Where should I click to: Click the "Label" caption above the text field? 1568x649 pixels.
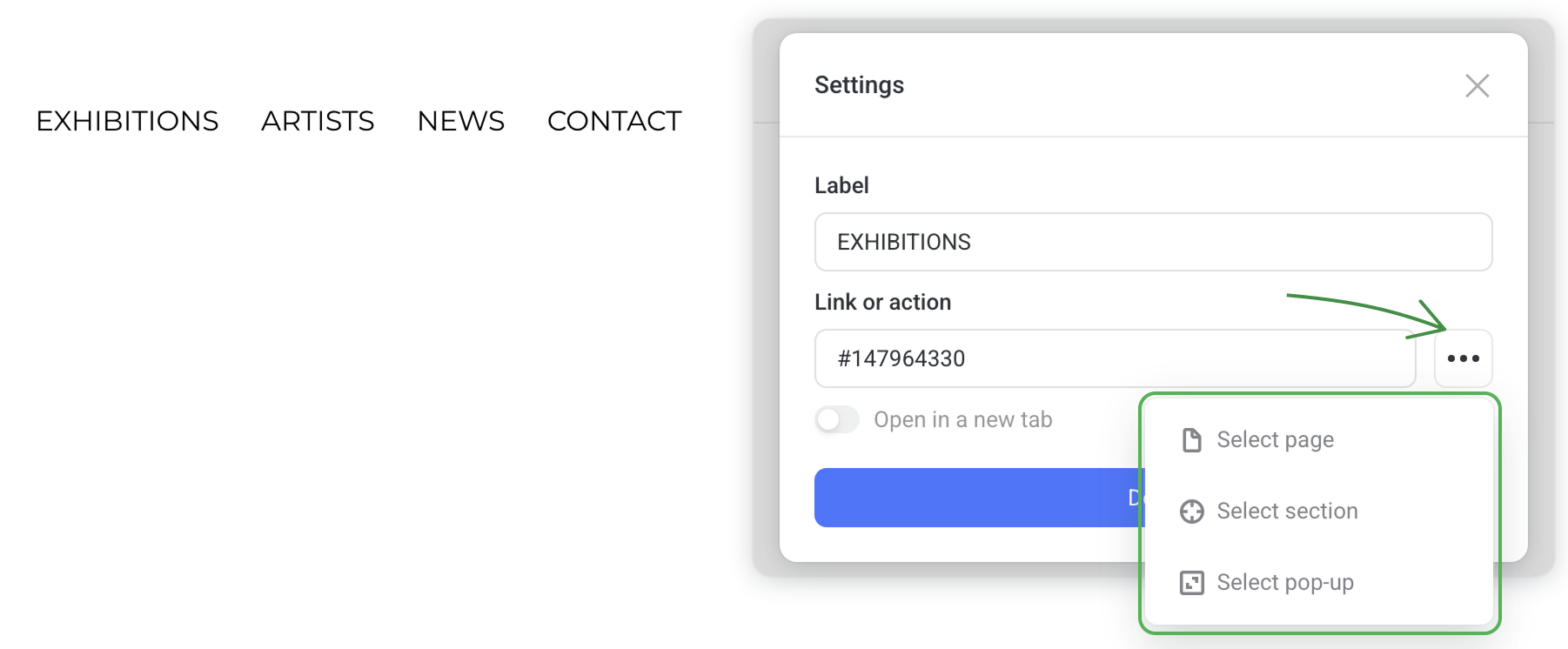tap(841, 185)
